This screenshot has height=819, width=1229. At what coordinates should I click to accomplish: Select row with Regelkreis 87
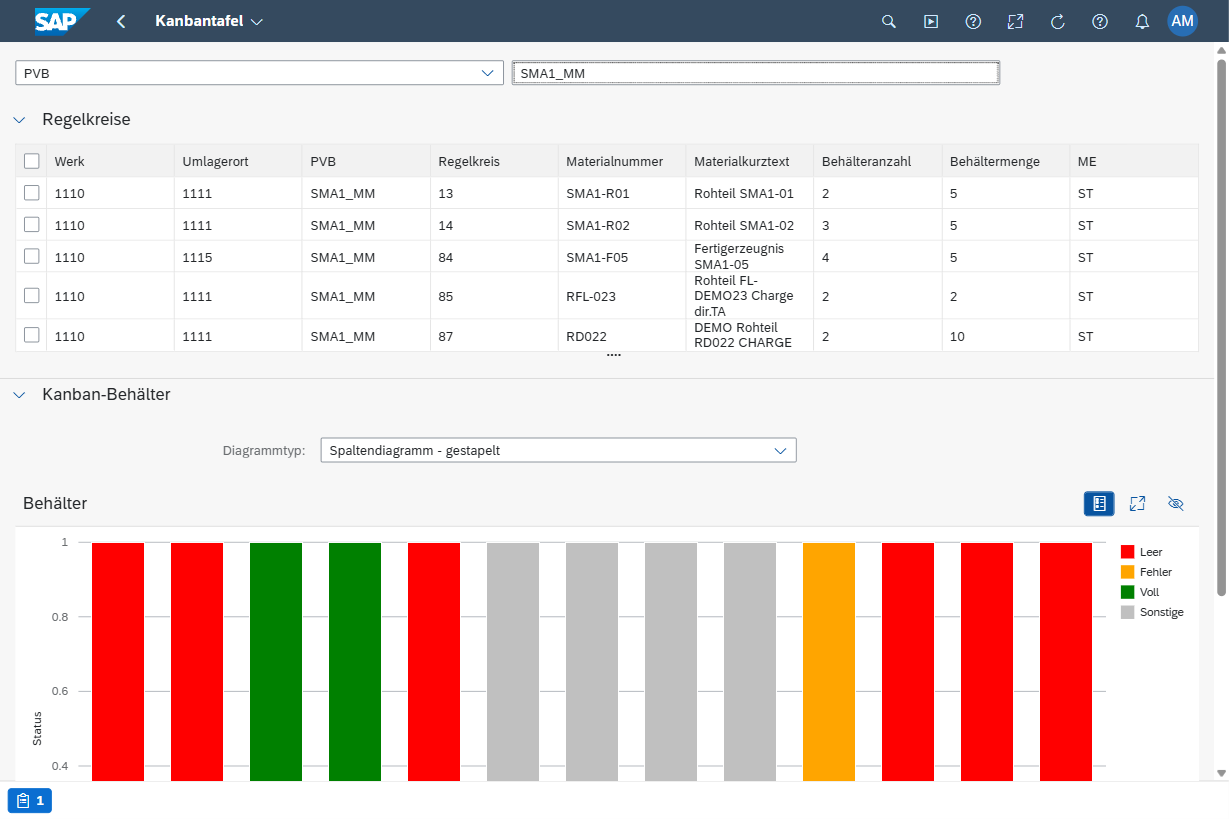pos(32,335)
